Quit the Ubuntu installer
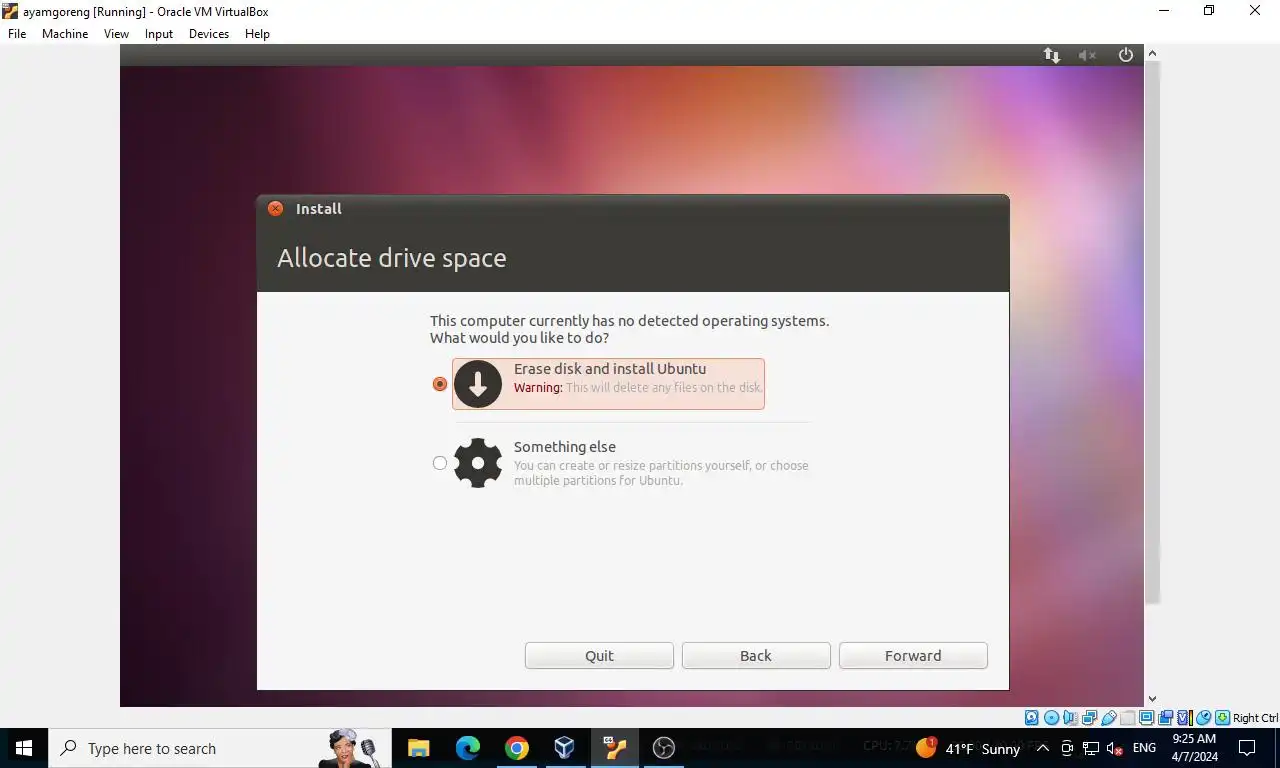 [x=599, y=656]
